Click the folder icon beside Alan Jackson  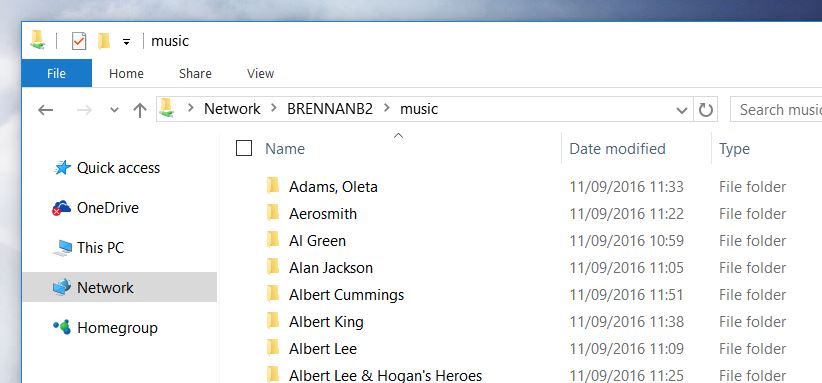273,267
